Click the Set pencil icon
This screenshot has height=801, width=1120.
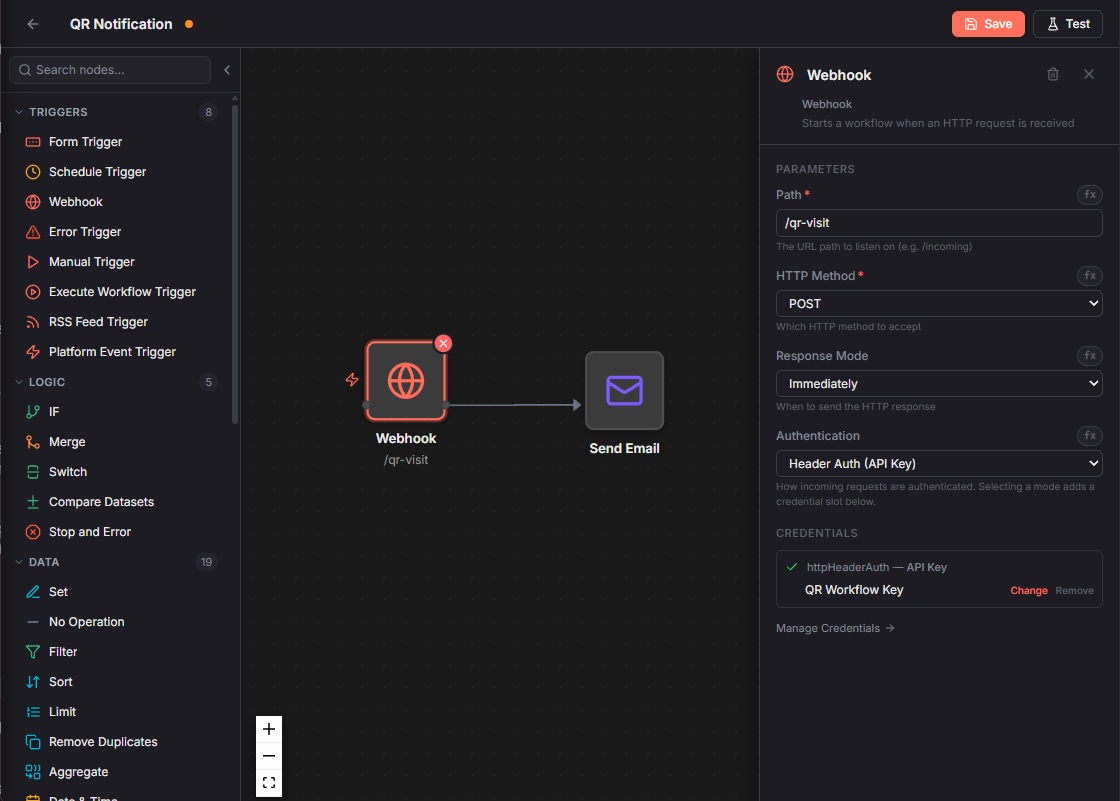[33, 592]
